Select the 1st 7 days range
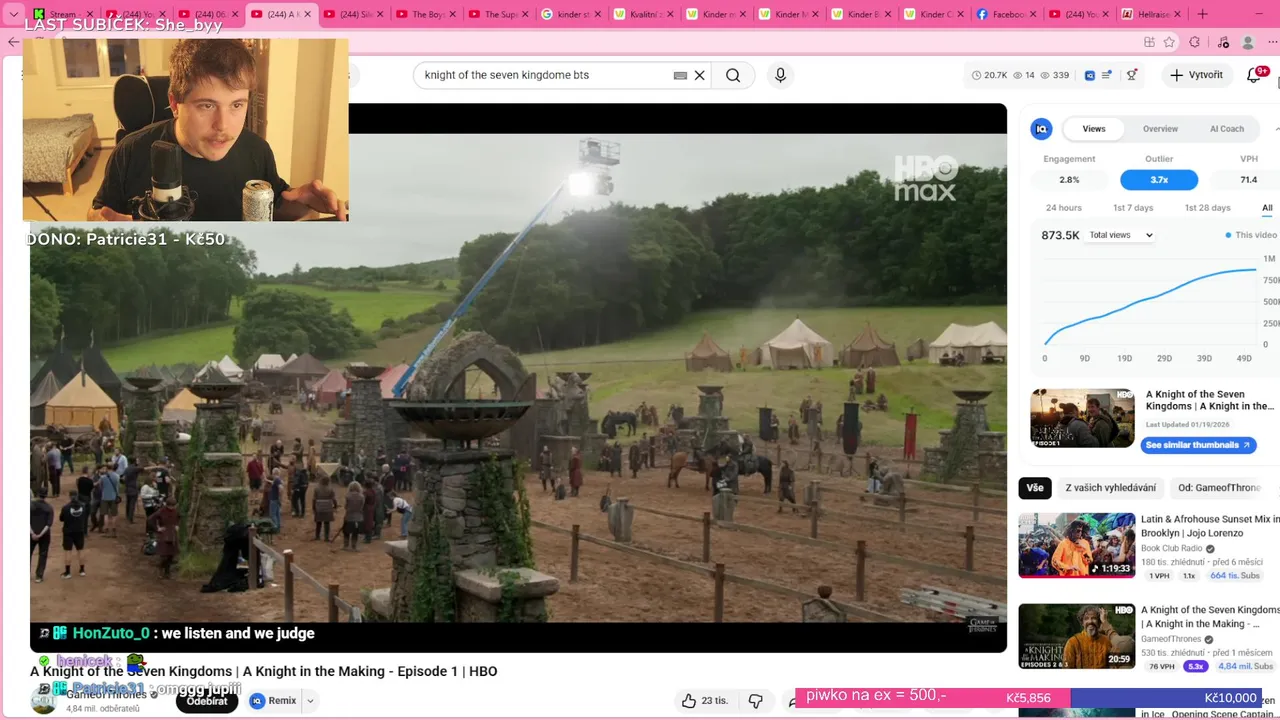Image resolution: width=1280 pixels, height=720 pixels. pos(1133,208)
